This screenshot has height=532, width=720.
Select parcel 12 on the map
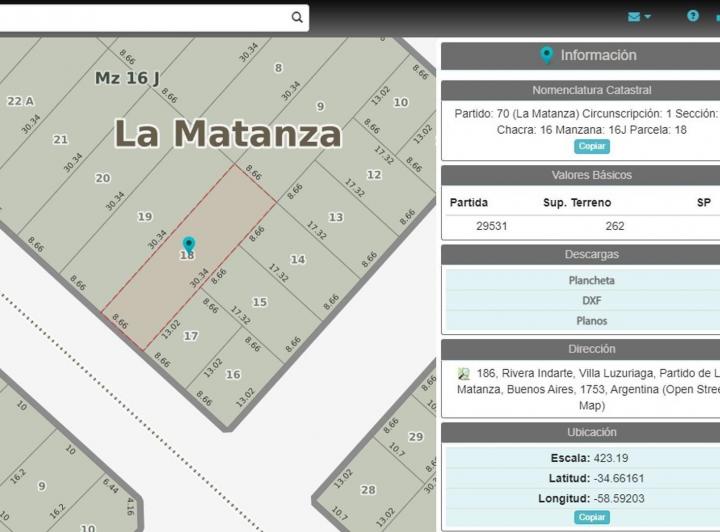[x=374, y=175]
